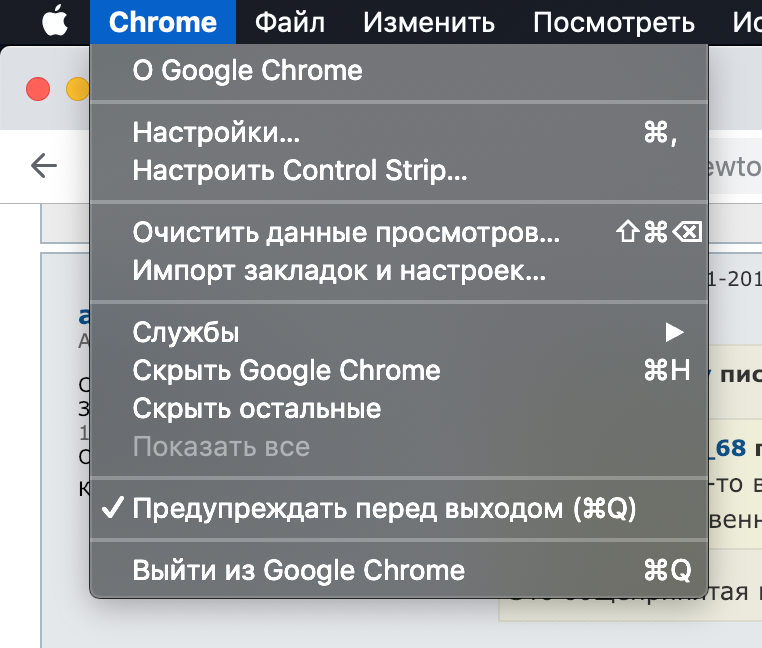This screenshot has width=762, height=648.
Task: Select Скрыть Google Chrome
Action: 398,370
